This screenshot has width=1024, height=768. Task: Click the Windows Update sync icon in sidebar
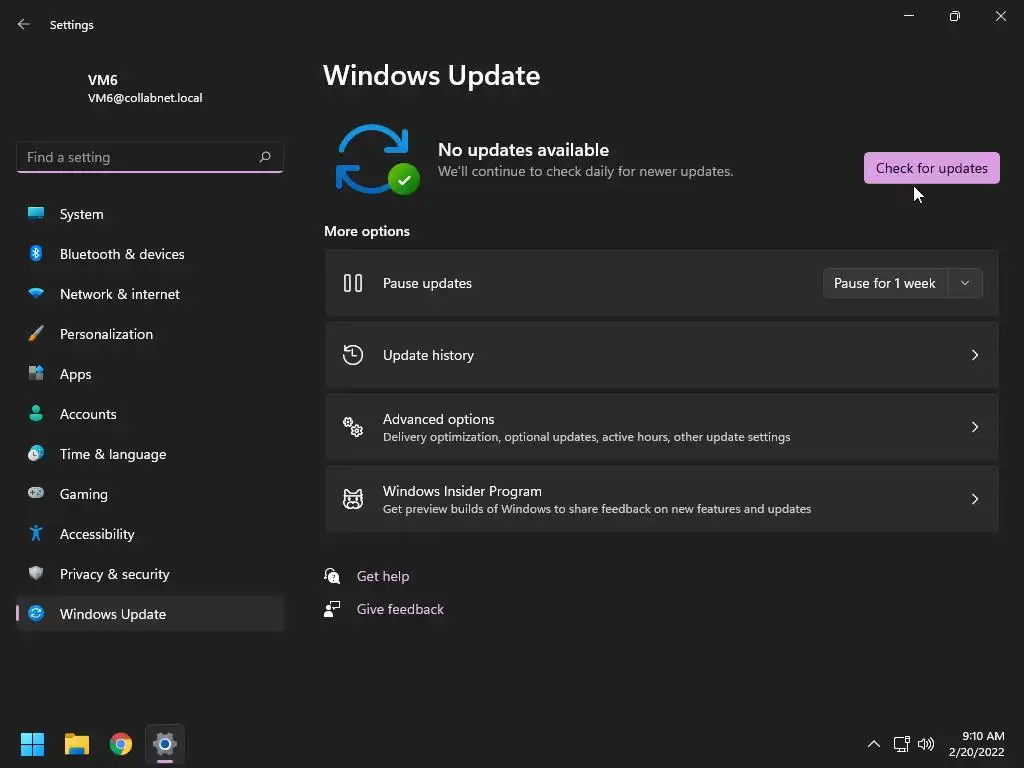36,613
